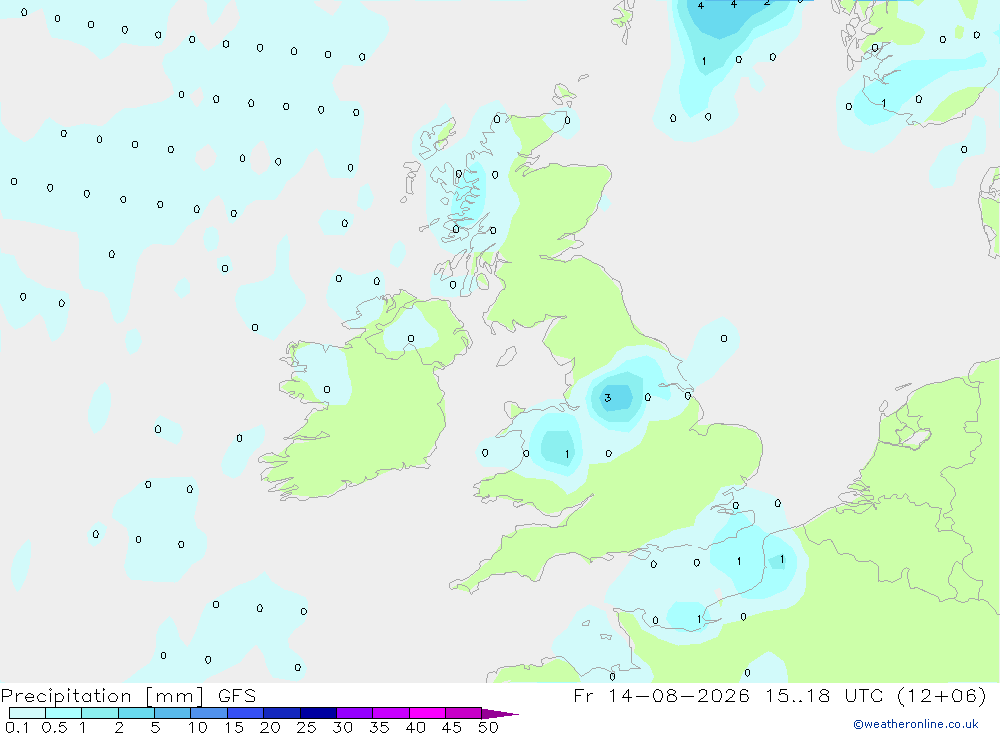Click the 0.5–1 mm legend color box
This screenshot has width=1000, height=733.
point(63,713)
